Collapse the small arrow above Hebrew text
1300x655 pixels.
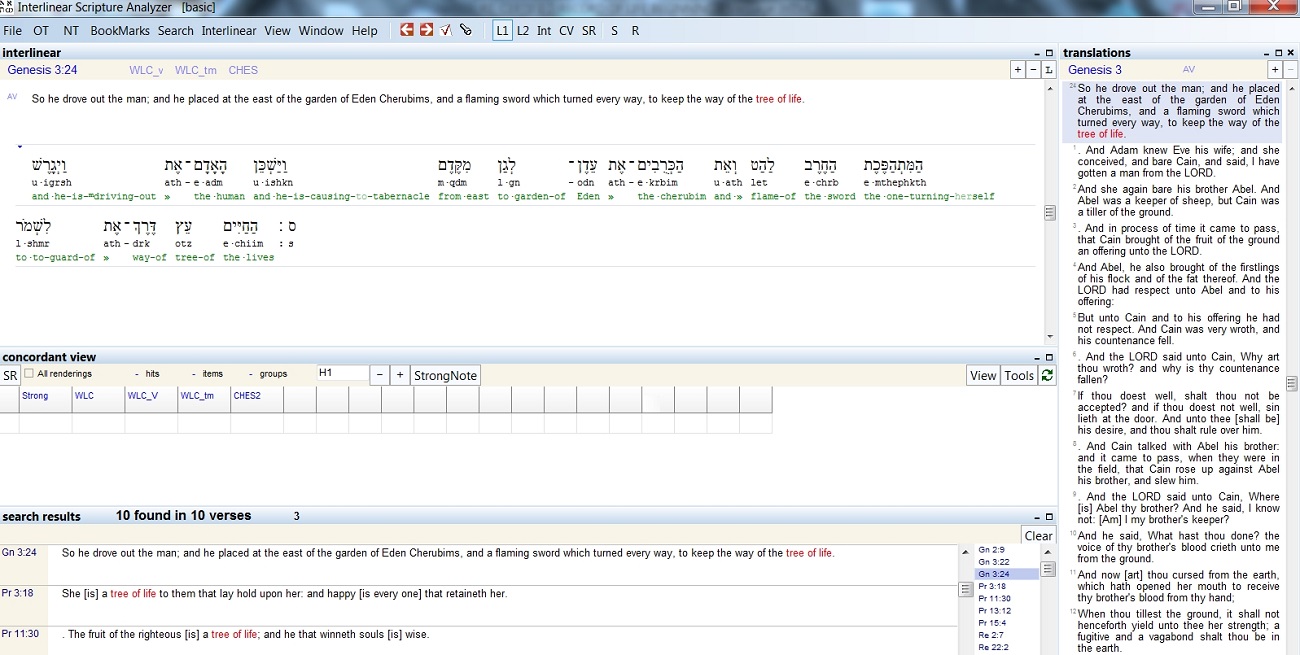20,146
